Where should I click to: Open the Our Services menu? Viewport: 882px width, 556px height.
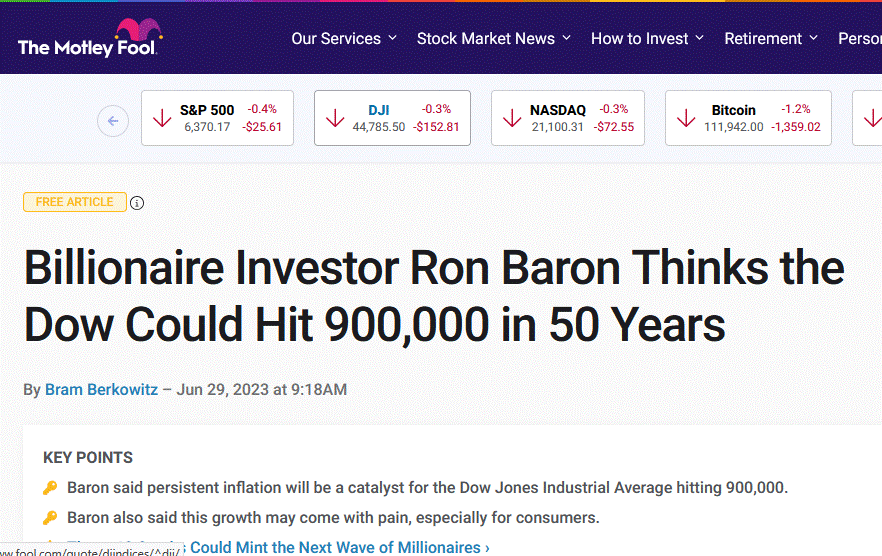(344, 38)
